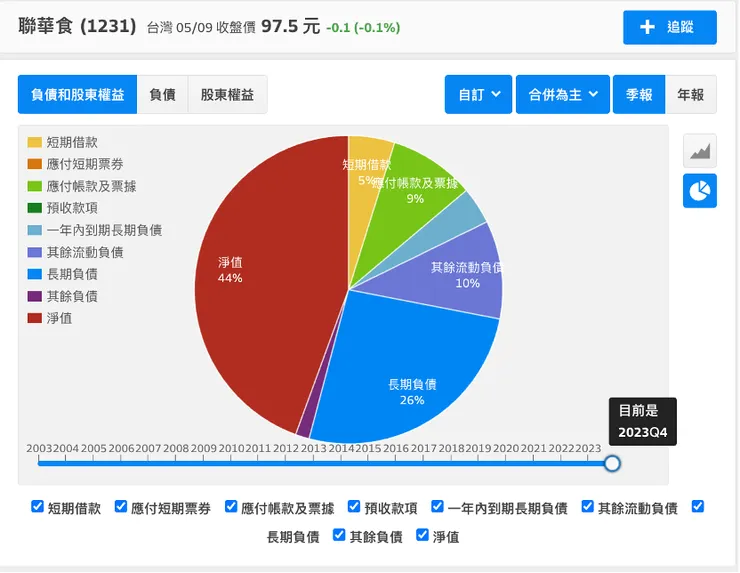The height and width of the screenshot is (573, 740).
Task: Toggle the 長期負債 checkbox
Action: pyautogui.click(x=698, y=506)
